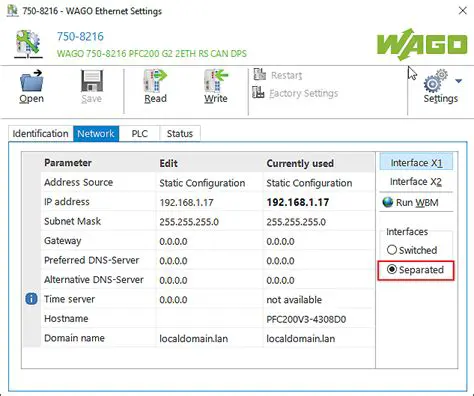Select the Separated radio button
474x396 pixels.
tap(392, 269)
